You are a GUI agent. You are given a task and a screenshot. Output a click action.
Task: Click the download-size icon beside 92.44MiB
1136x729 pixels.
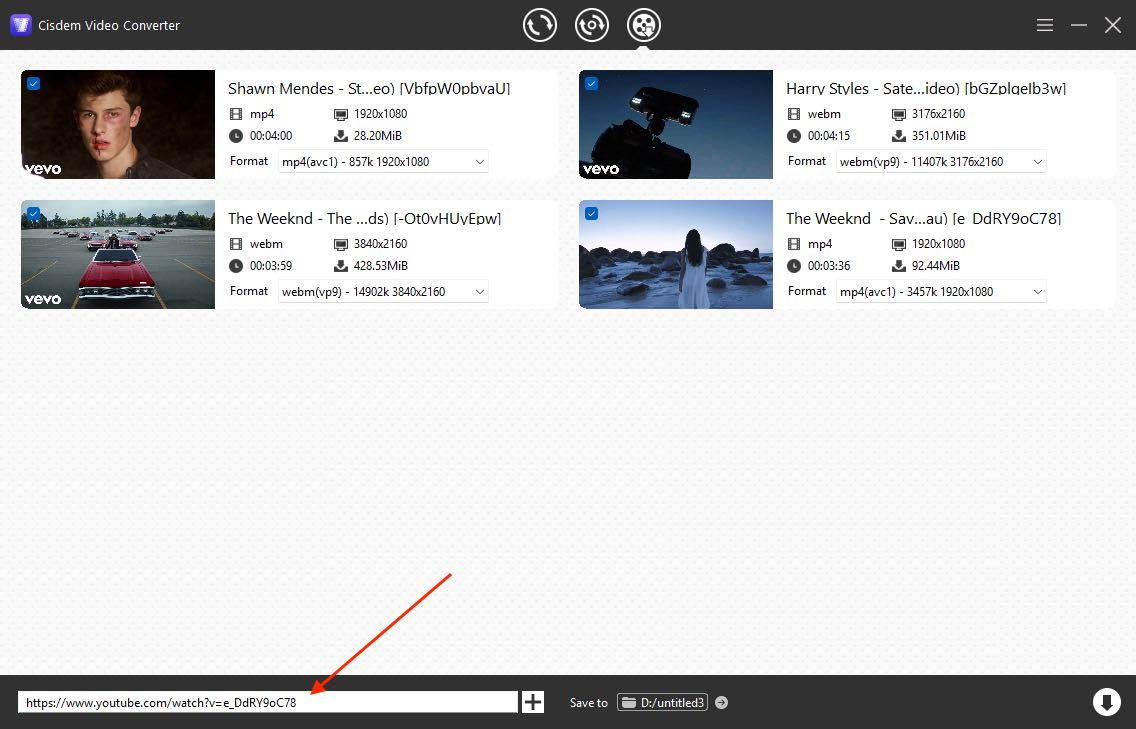click(x=898, y=265)
